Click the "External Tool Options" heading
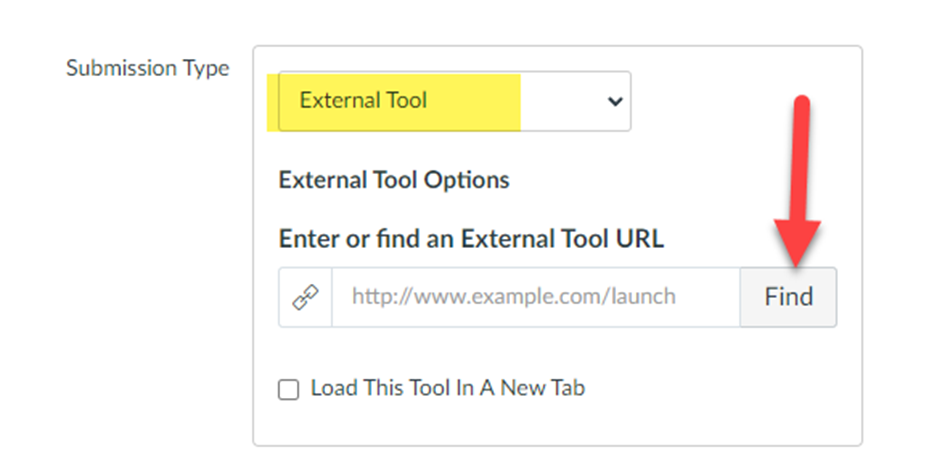Image resolution: width=929 pixels, height=466 pixels. (394, 180)
